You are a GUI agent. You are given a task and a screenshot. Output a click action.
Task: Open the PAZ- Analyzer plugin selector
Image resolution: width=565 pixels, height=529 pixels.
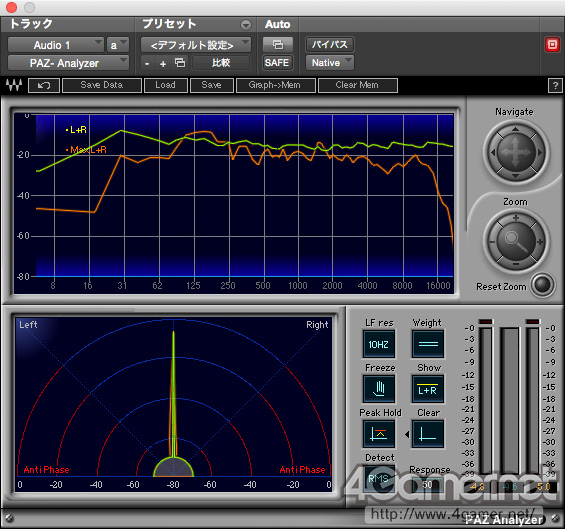click(68, 63)
